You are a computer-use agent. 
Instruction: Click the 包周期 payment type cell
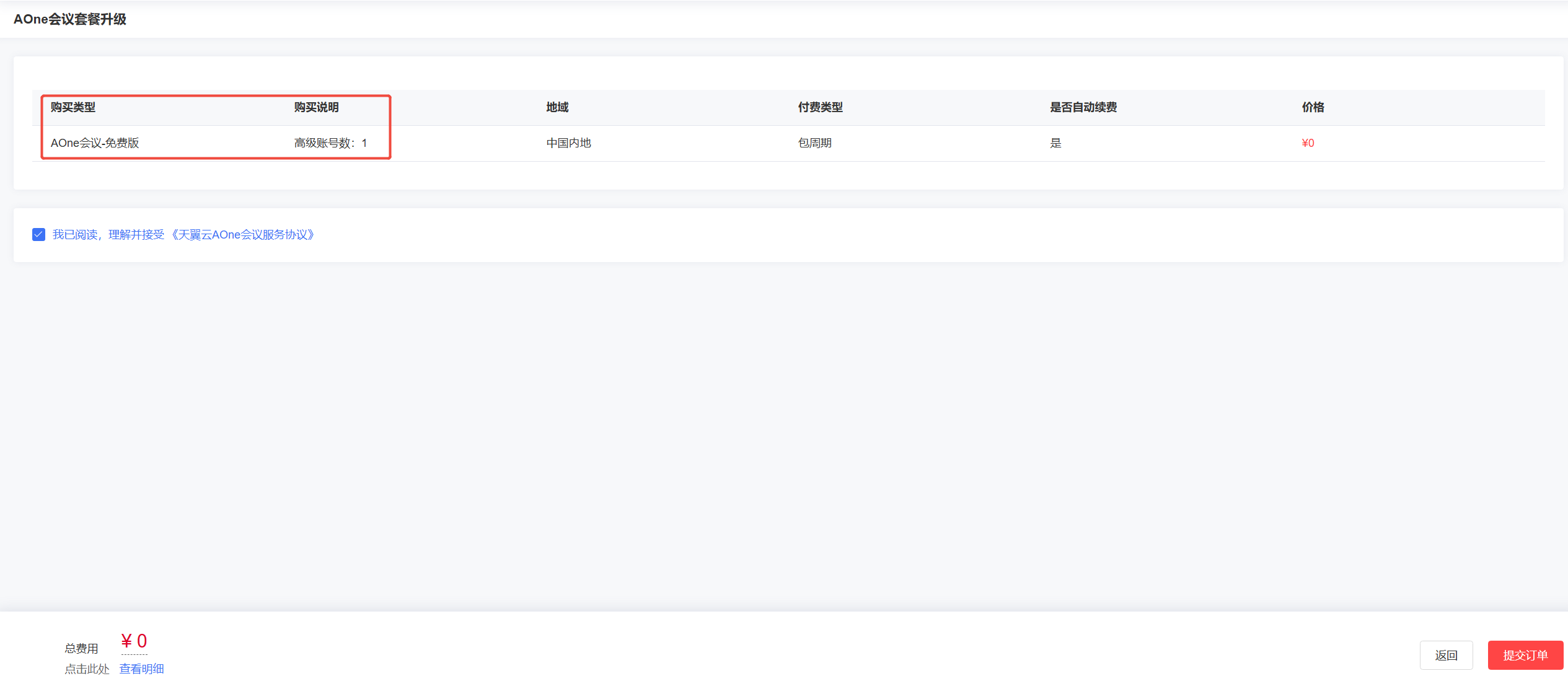[814, 143]
